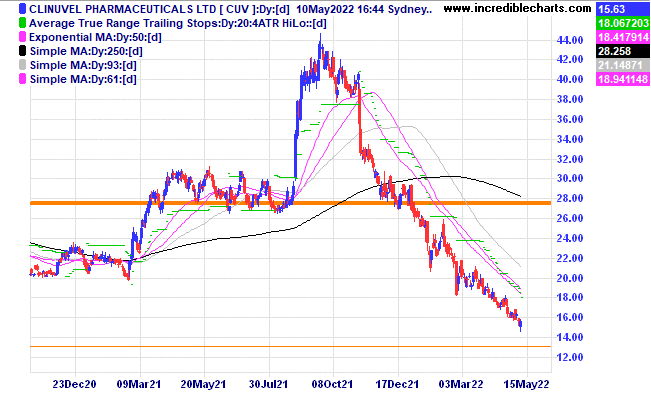The width and height of the screenshot is (651, 395).
Task: Click the 09Mar21 date axis label
Action: tap(139, 384)
